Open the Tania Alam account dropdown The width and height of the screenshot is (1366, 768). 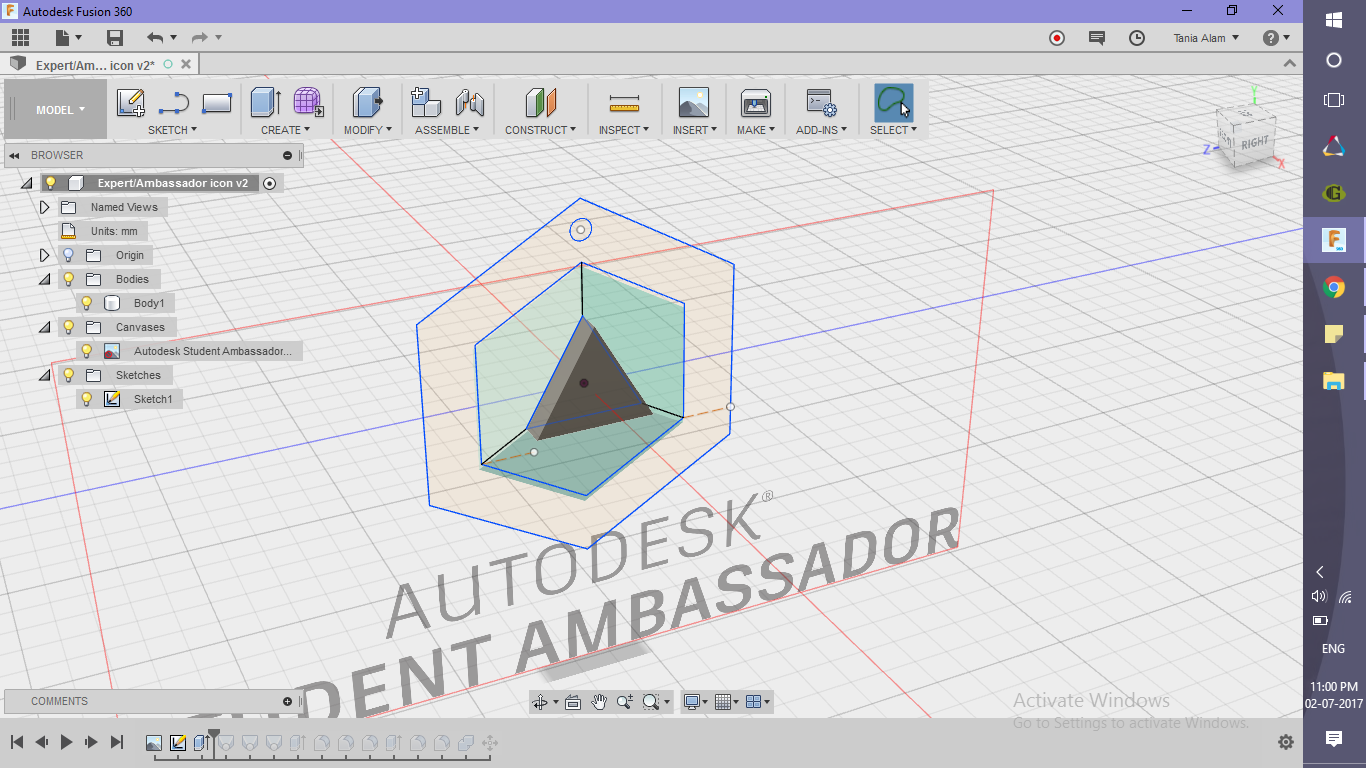1206,38
